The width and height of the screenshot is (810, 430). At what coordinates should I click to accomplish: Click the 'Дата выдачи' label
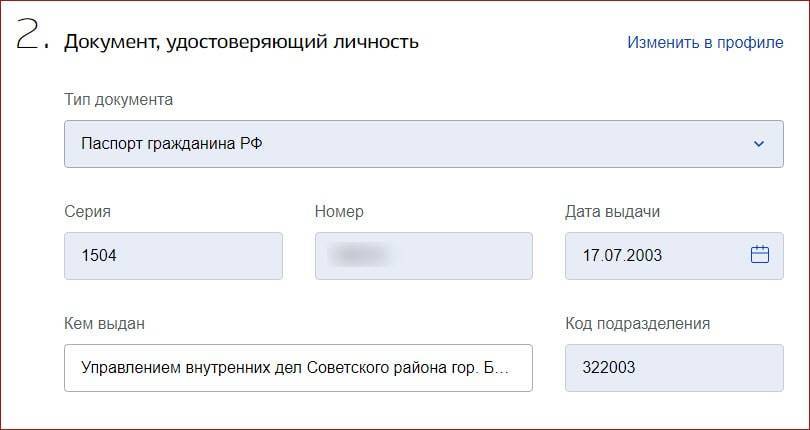612,212
